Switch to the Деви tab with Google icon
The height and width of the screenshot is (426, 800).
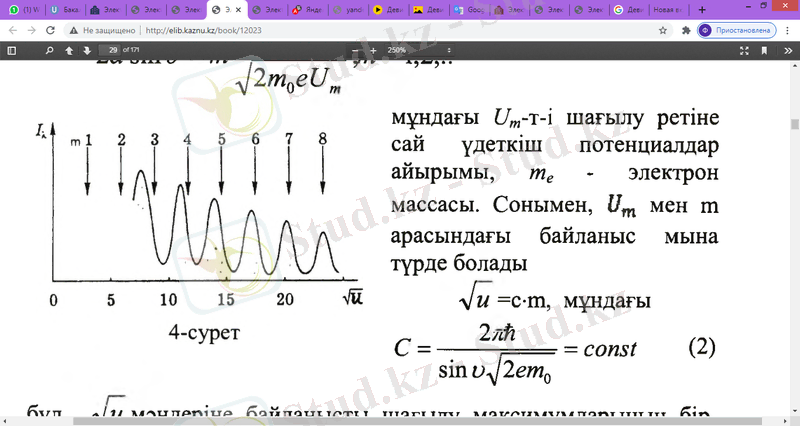tap(629, 10)
